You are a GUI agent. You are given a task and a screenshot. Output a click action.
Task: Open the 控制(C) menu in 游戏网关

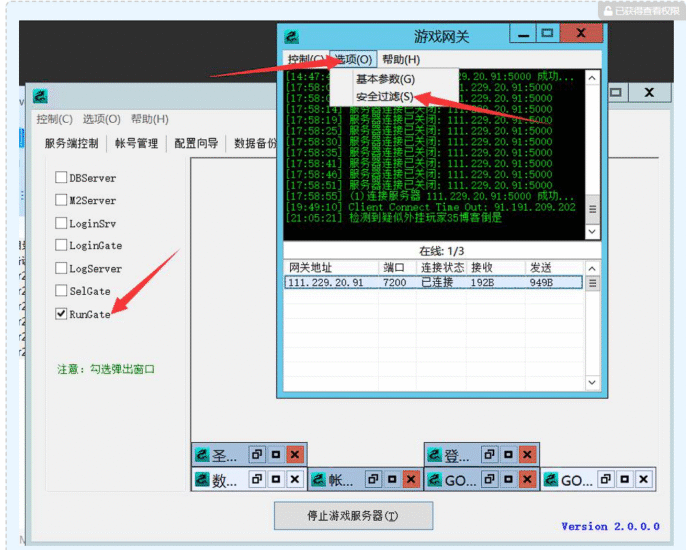305,59
